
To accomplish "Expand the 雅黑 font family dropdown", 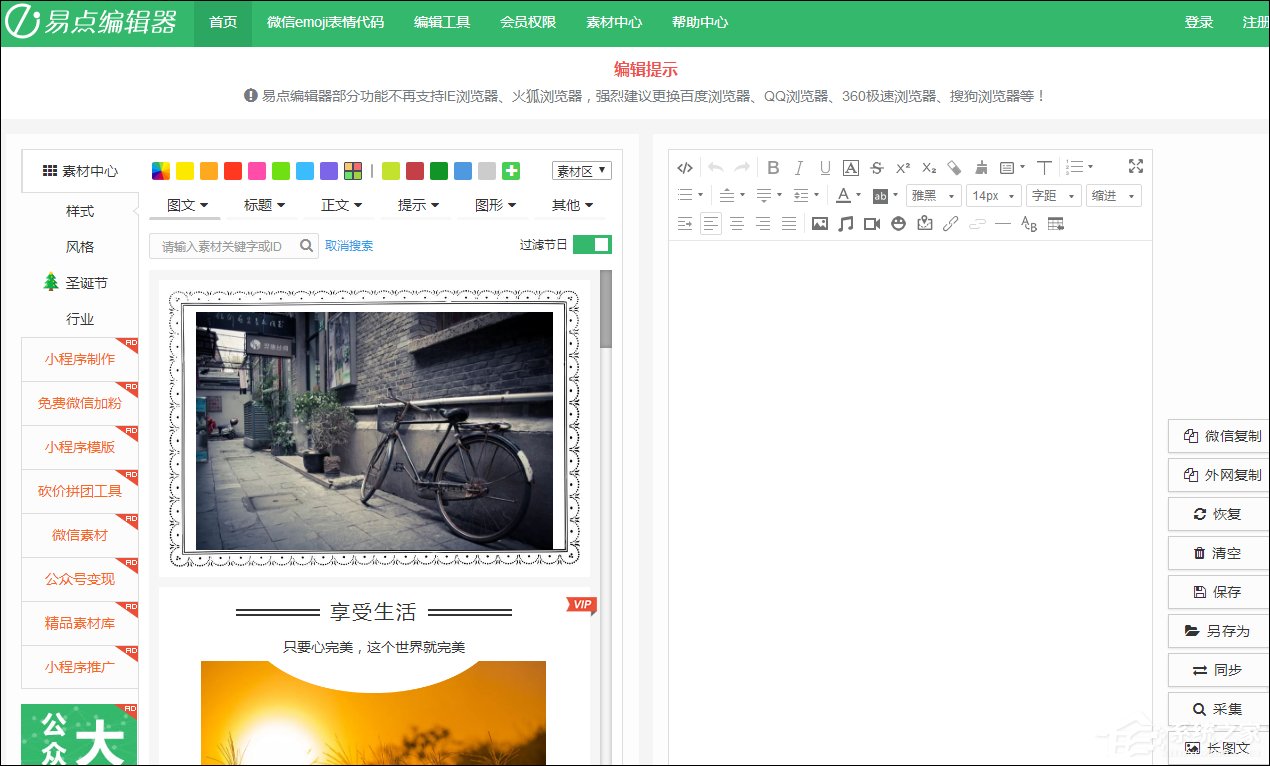I will (934, 196).
